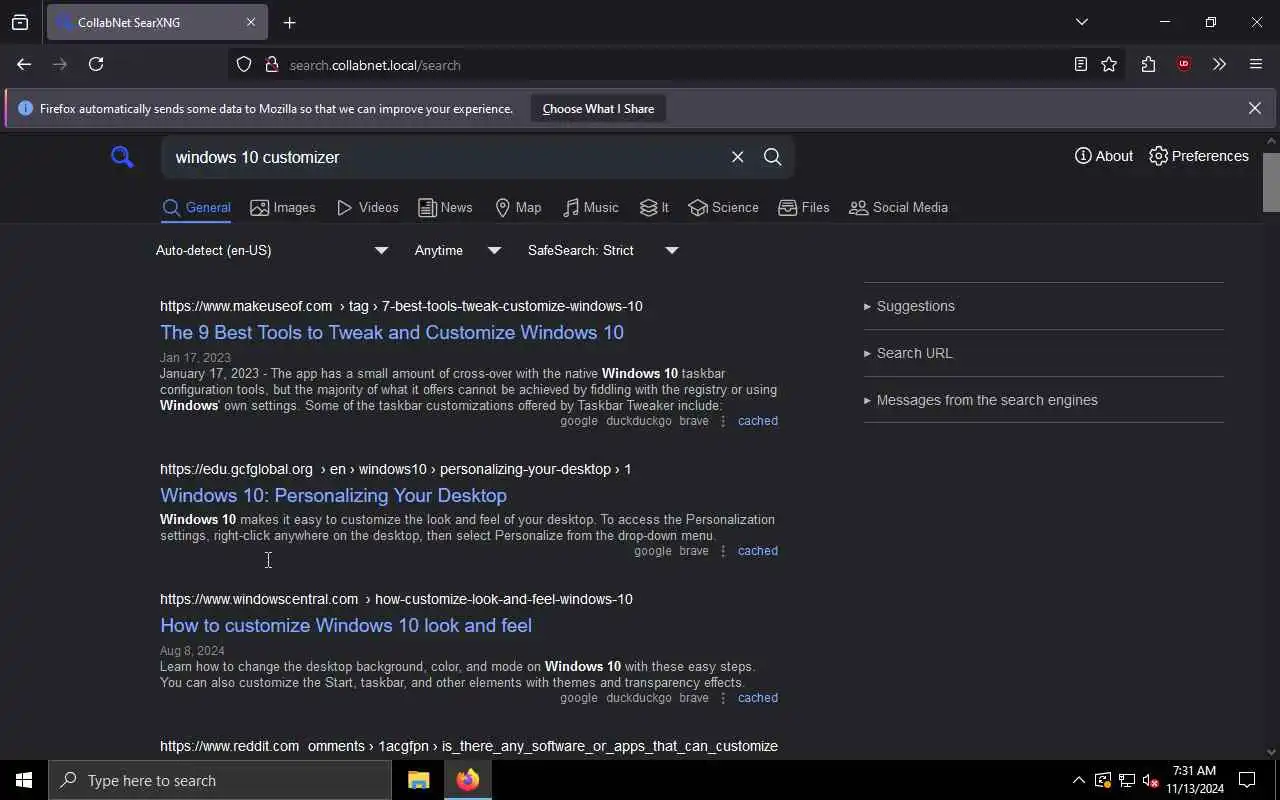Click the taskbar 'Type here to search' box
The width and height of the screenshot is (1280, 800).
(220, 780)
